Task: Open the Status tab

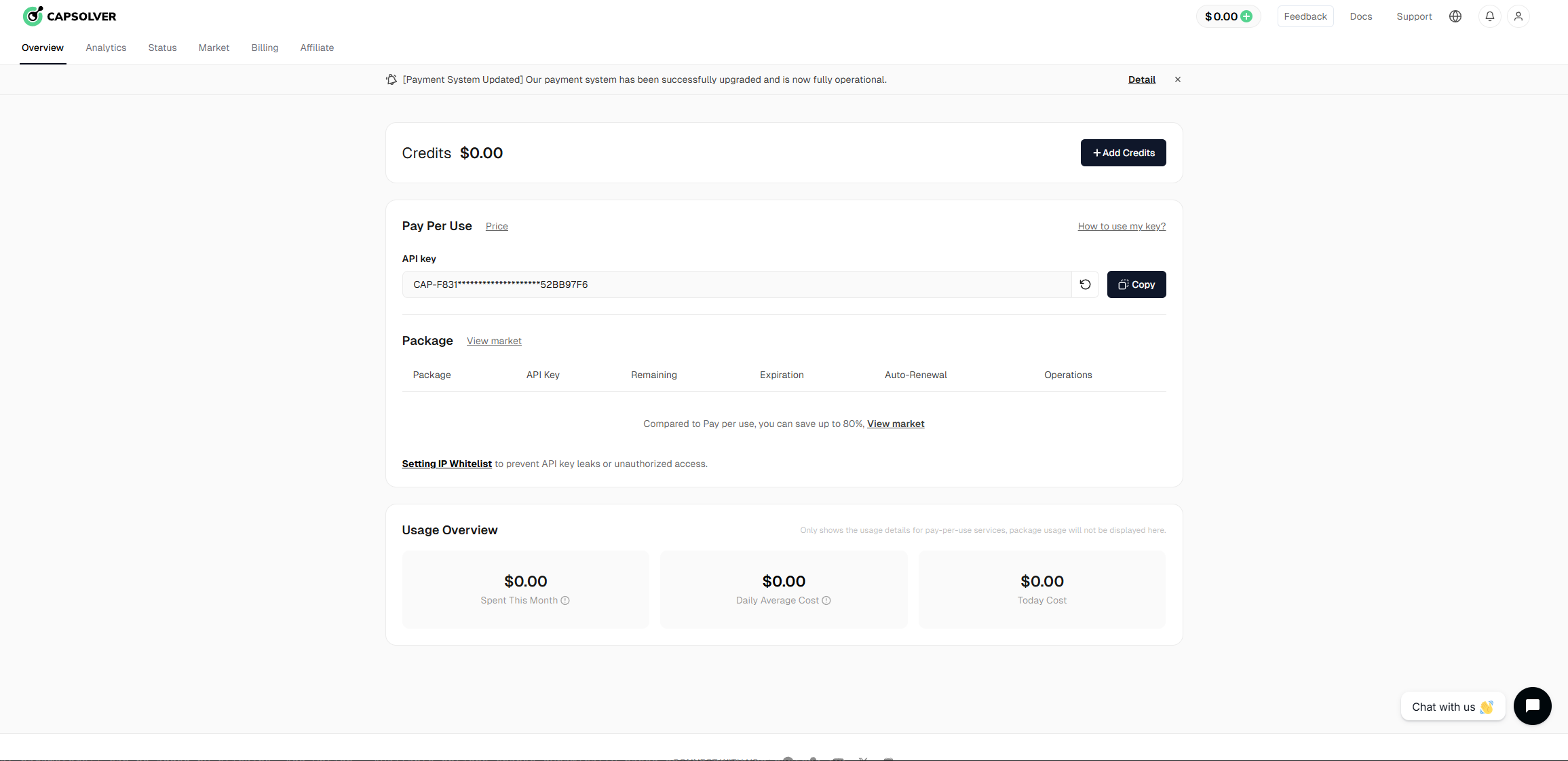Action: 162,48
